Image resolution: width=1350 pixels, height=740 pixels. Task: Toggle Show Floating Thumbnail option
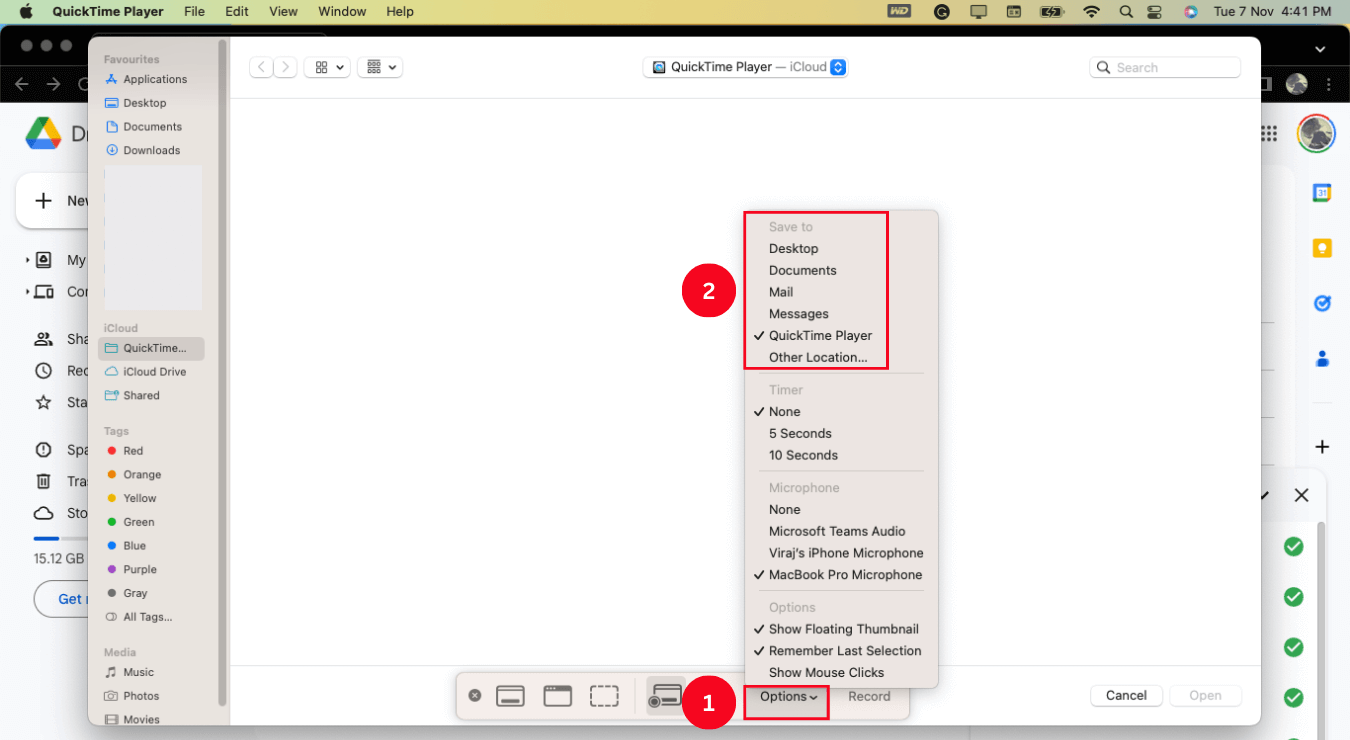[x=843, y=630]
